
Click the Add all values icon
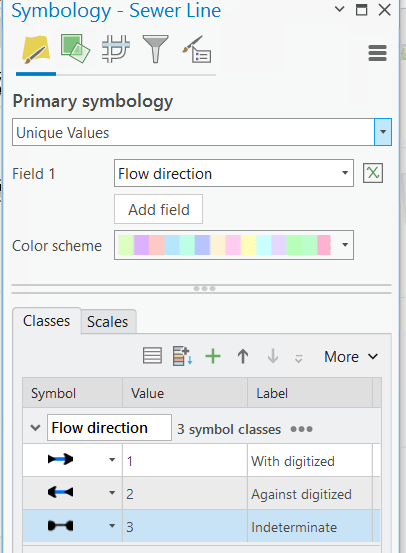pyautogui.click(x=182, y=356)
